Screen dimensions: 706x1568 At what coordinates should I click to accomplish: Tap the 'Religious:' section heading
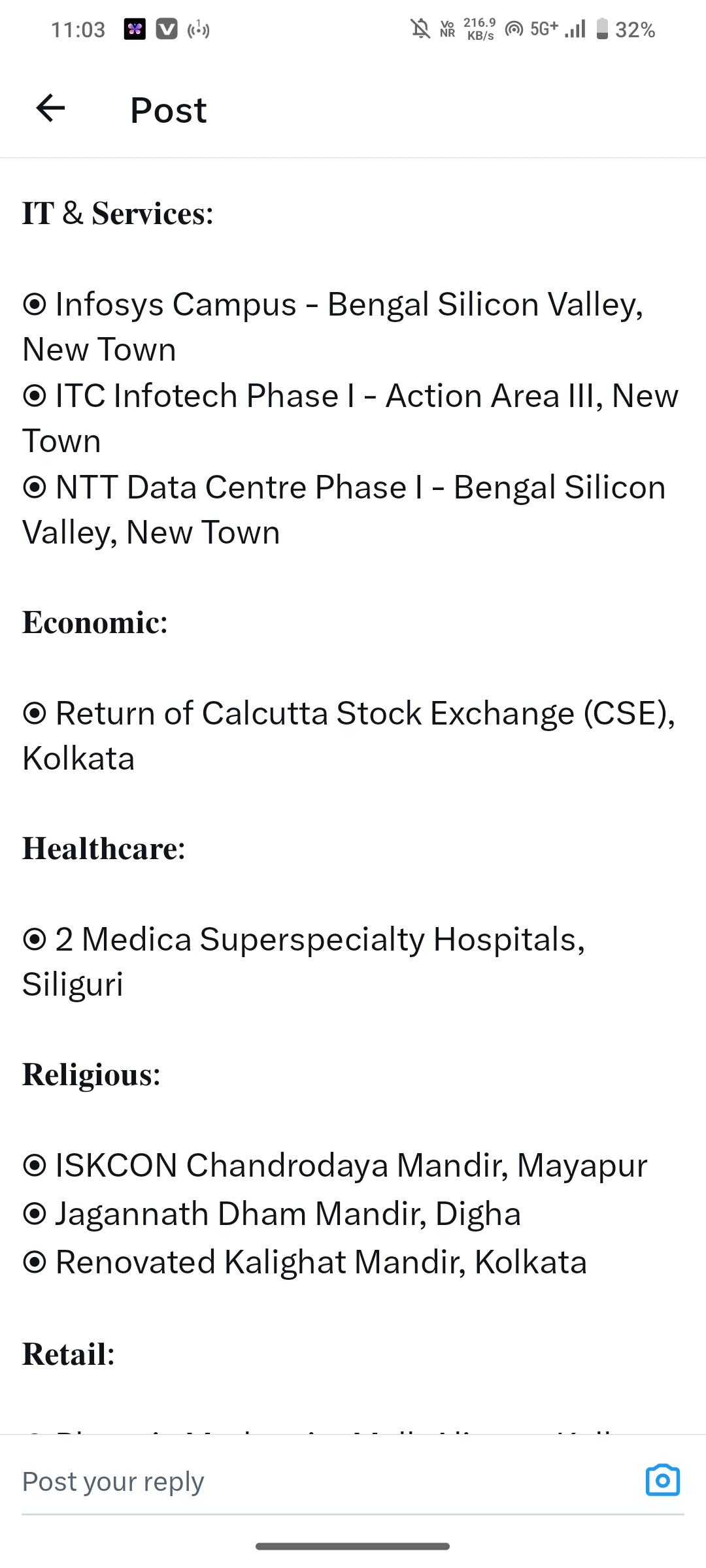(x=92, y=1075)
